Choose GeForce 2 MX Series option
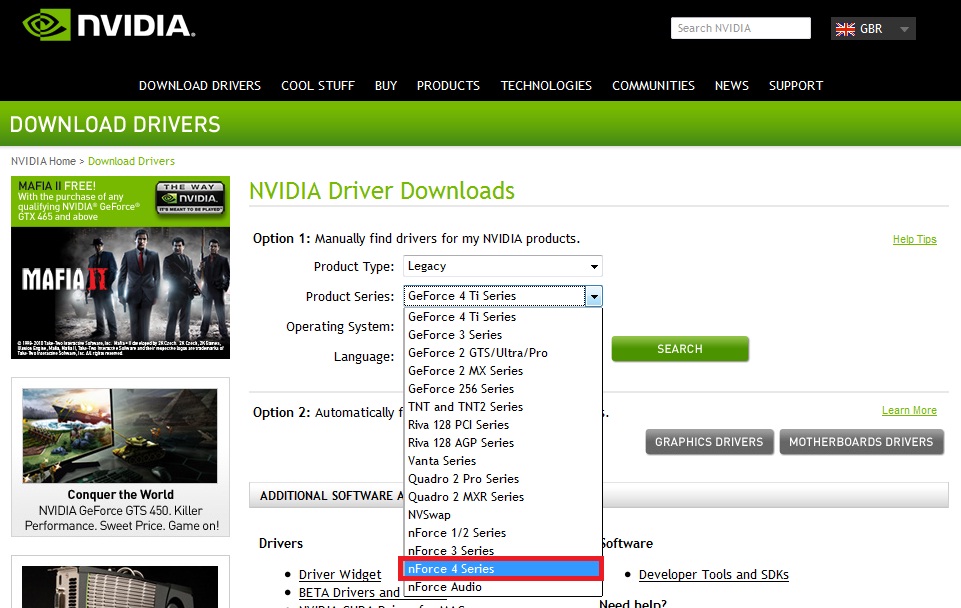 (x=503, y=371)
